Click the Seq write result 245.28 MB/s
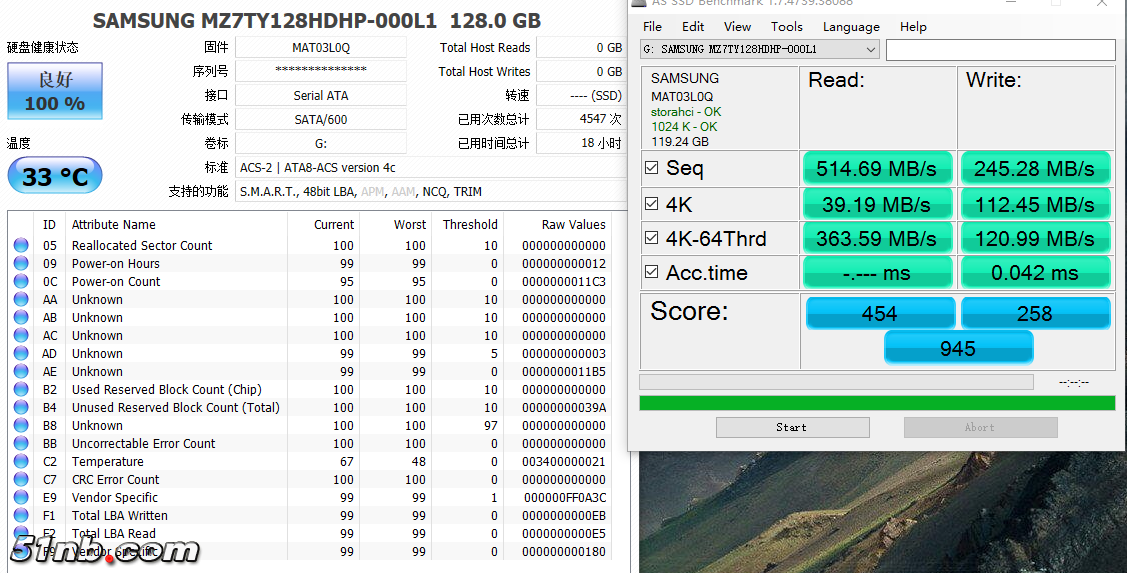This screenshot has width=1127, height=573. tap(1035, 169)
